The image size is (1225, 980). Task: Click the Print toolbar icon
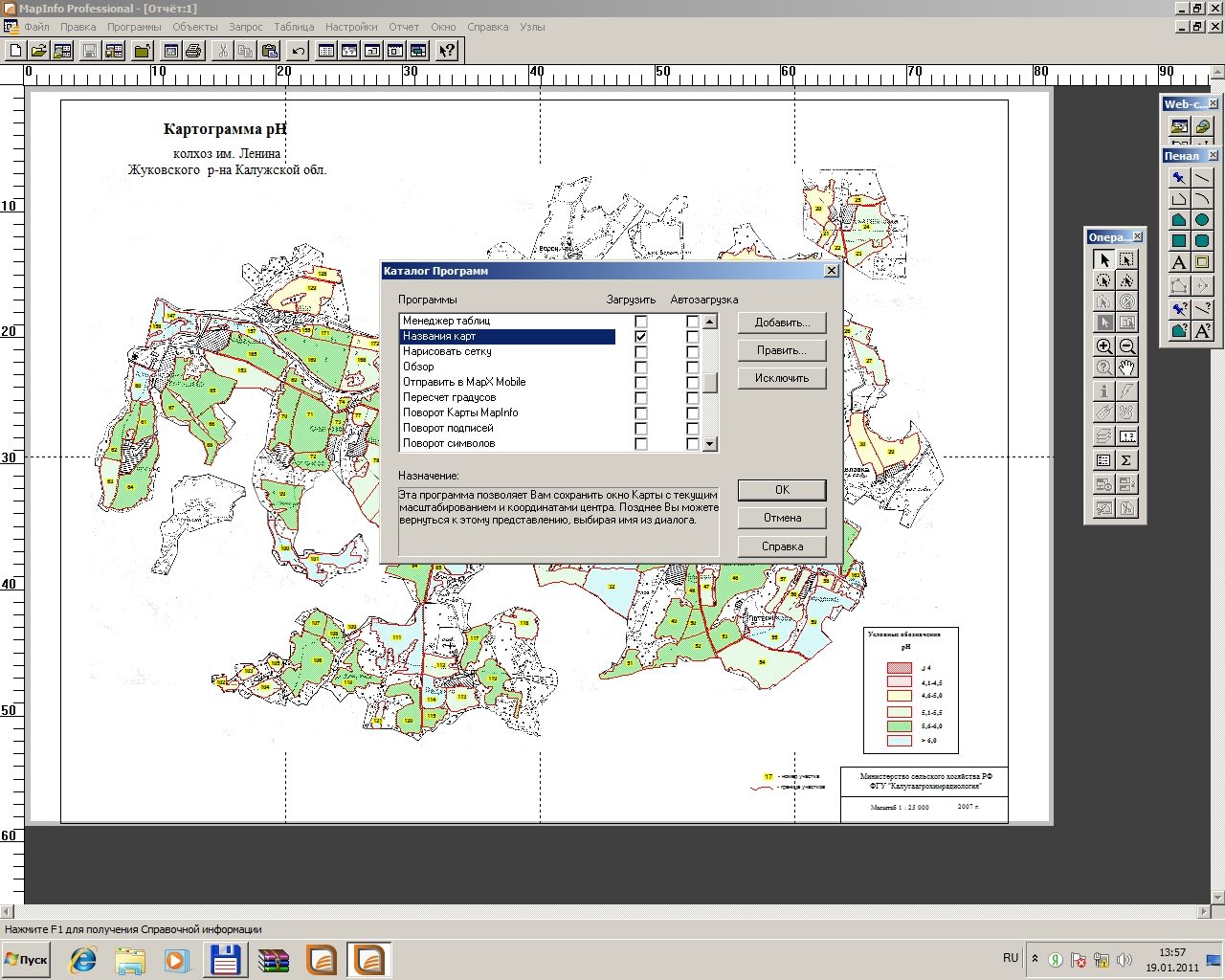tap(193, 51)
